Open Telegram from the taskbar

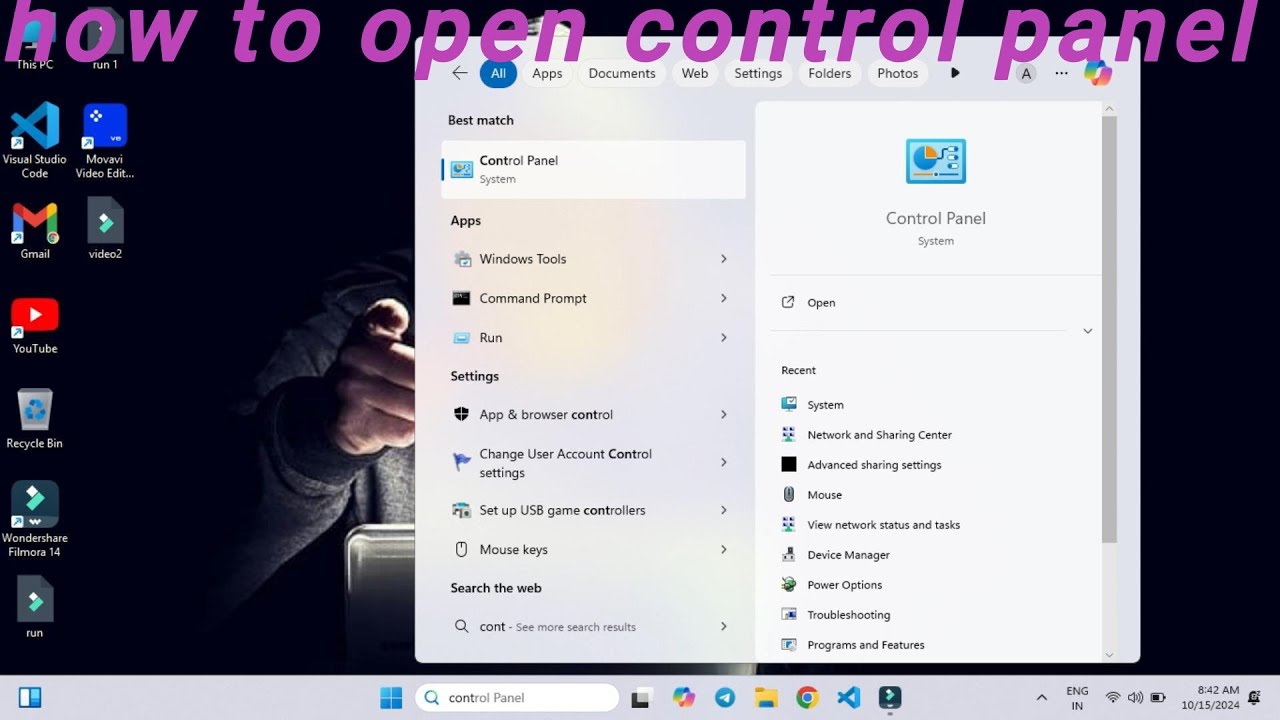725,698
